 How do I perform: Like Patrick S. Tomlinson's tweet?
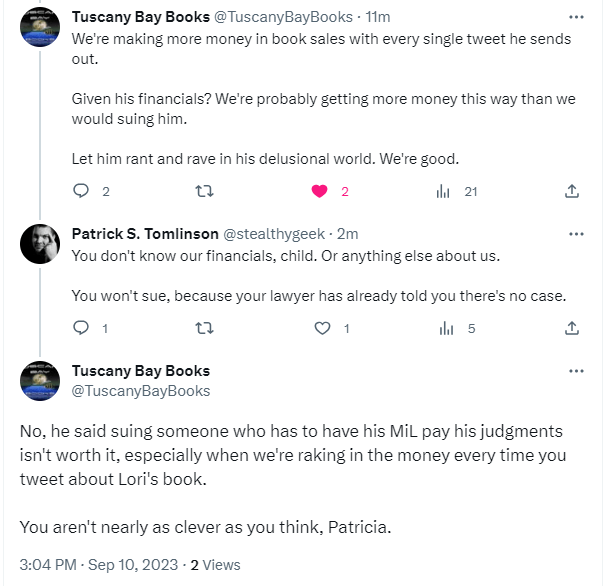pos(322,327)
